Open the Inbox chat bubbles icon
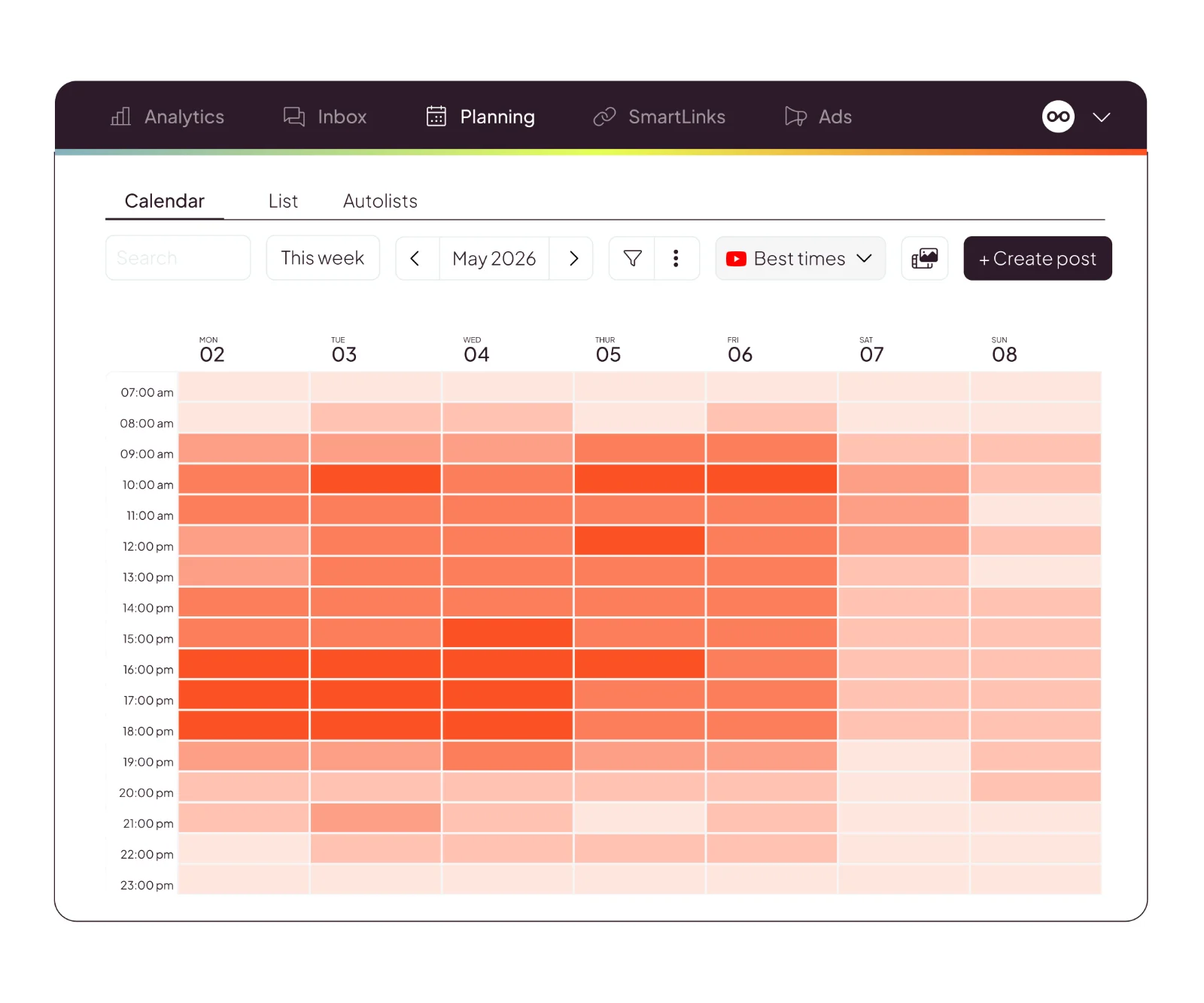Image resolution: width=1204 pixels, height=1003 pixels. 293,117
